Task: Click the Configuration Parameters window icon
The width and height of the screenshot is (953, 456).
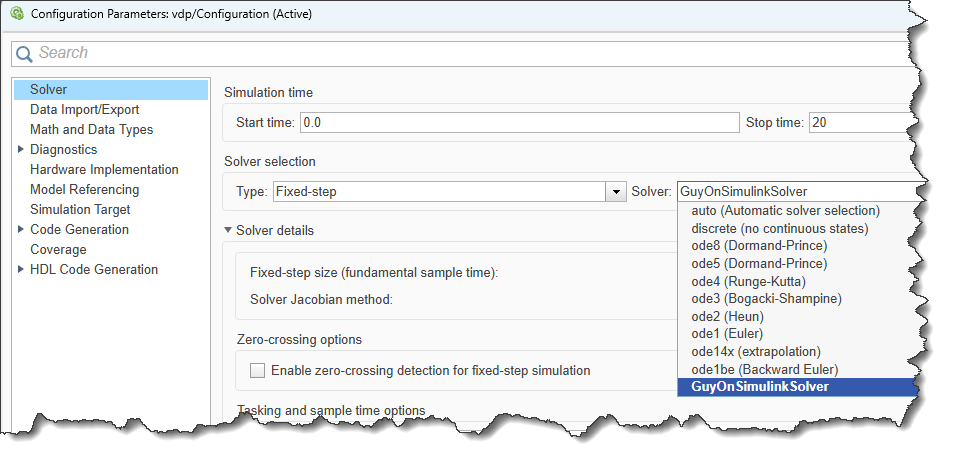Action: tap(18, 13)
